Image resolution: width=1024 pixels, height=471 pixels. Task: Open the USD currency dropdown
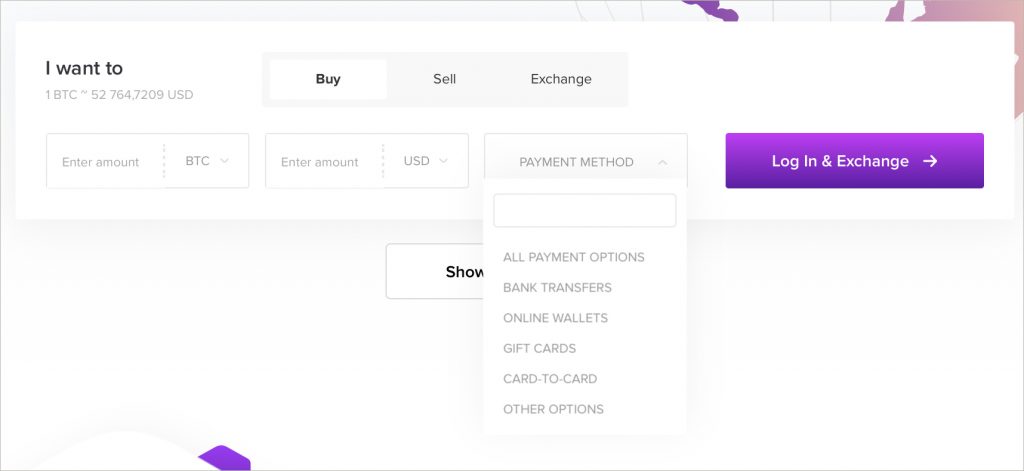[x=426, y=161]
